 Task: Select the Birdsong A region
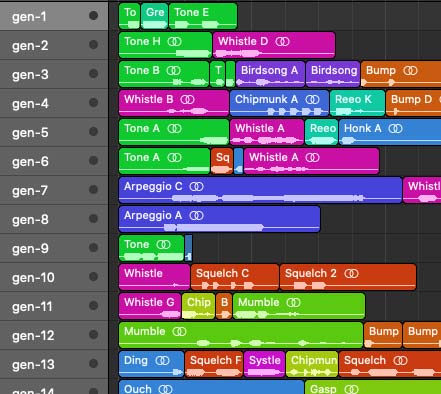pyautogui.click(x=270, y=74)
